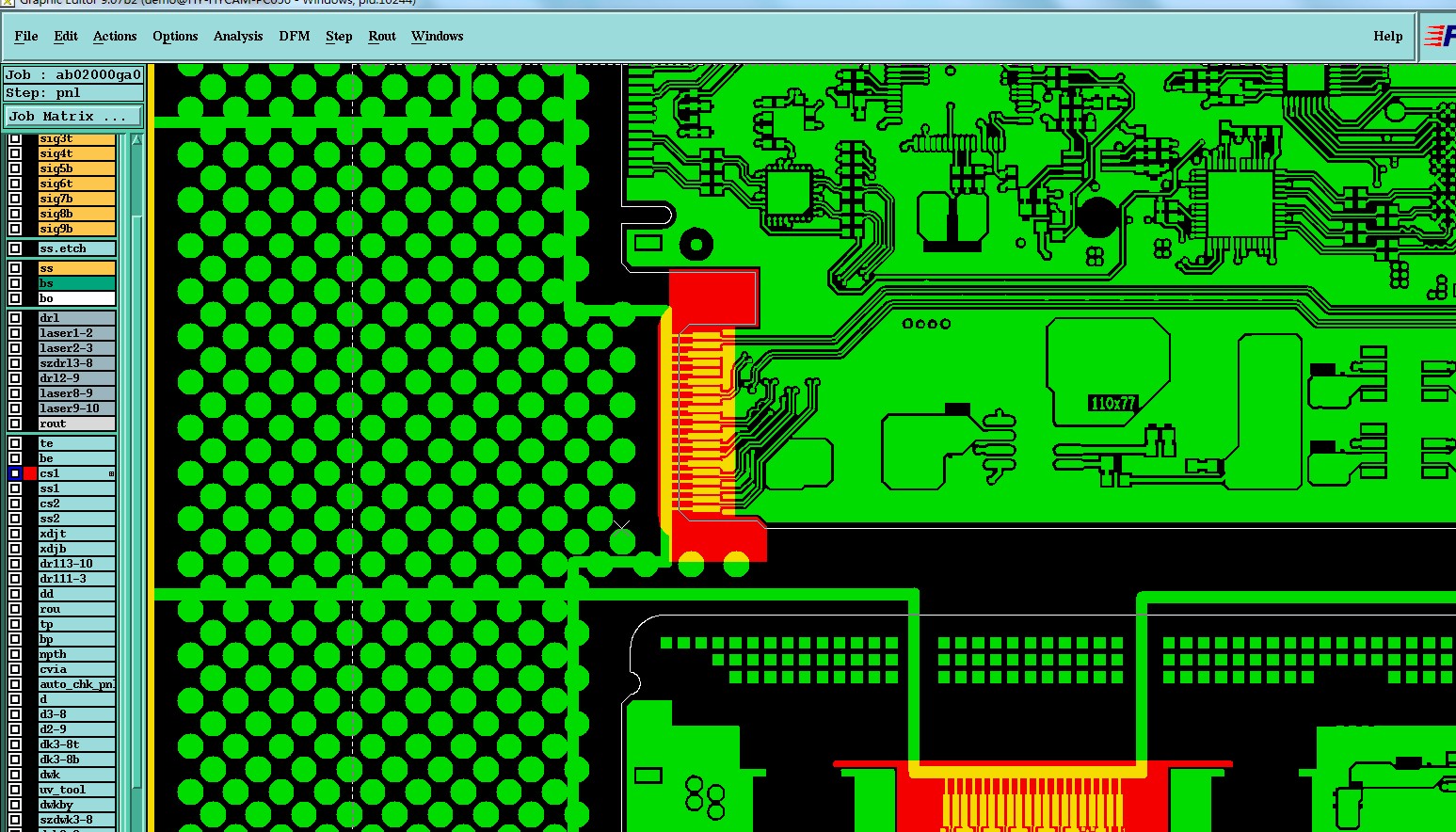This screenshot has height=832, width=1456.
Task: Open the DFM menu
Action: 295,36
